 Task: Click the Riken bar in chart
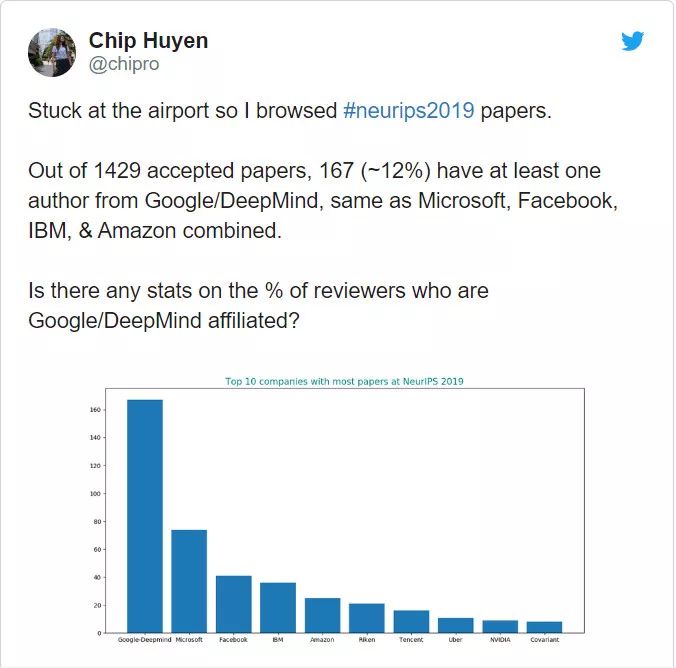tap(367, 618)
